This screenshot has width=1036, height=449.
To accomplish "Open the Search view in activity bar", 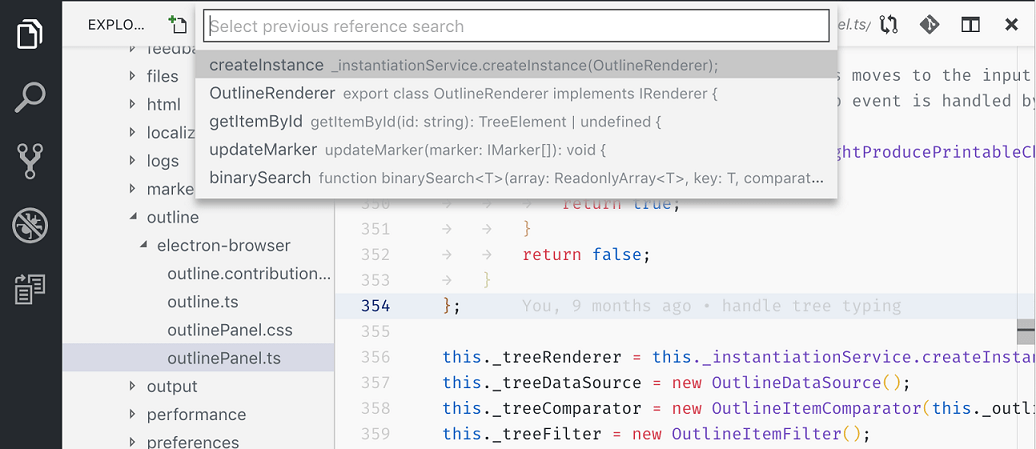I will (30, 97).
